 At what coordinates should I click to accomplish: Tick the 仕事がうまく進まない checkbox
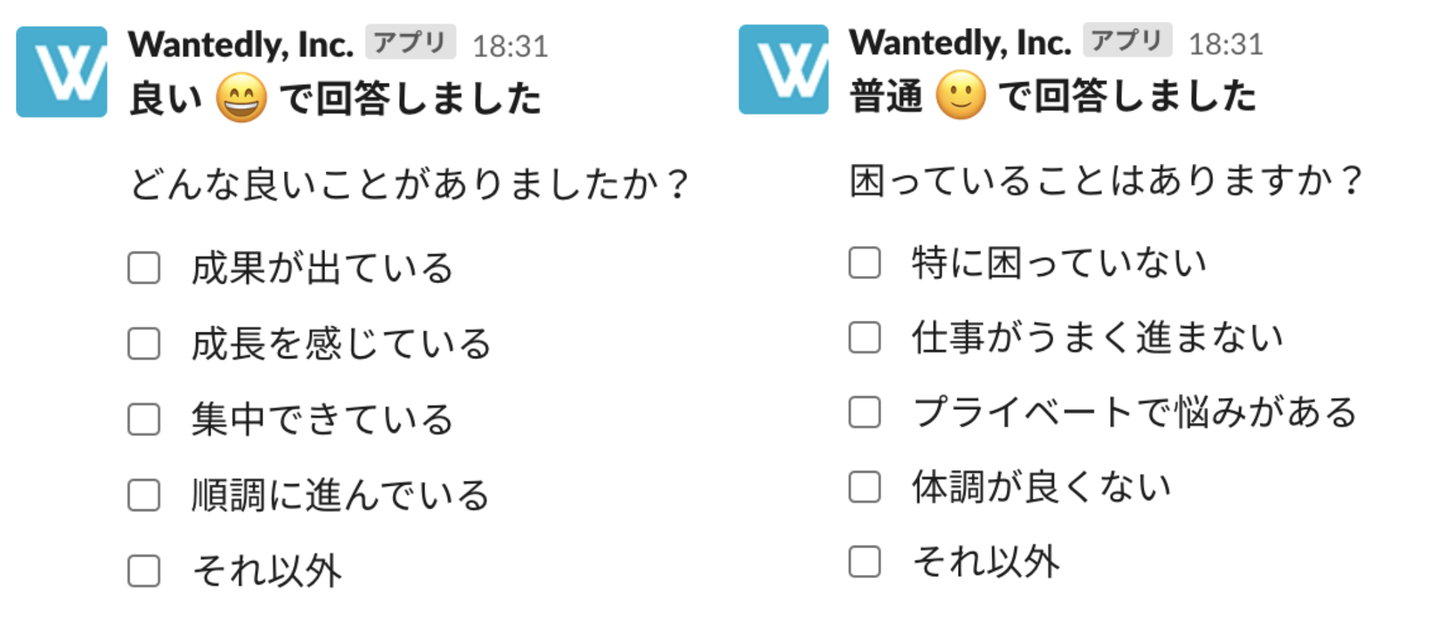865,338
